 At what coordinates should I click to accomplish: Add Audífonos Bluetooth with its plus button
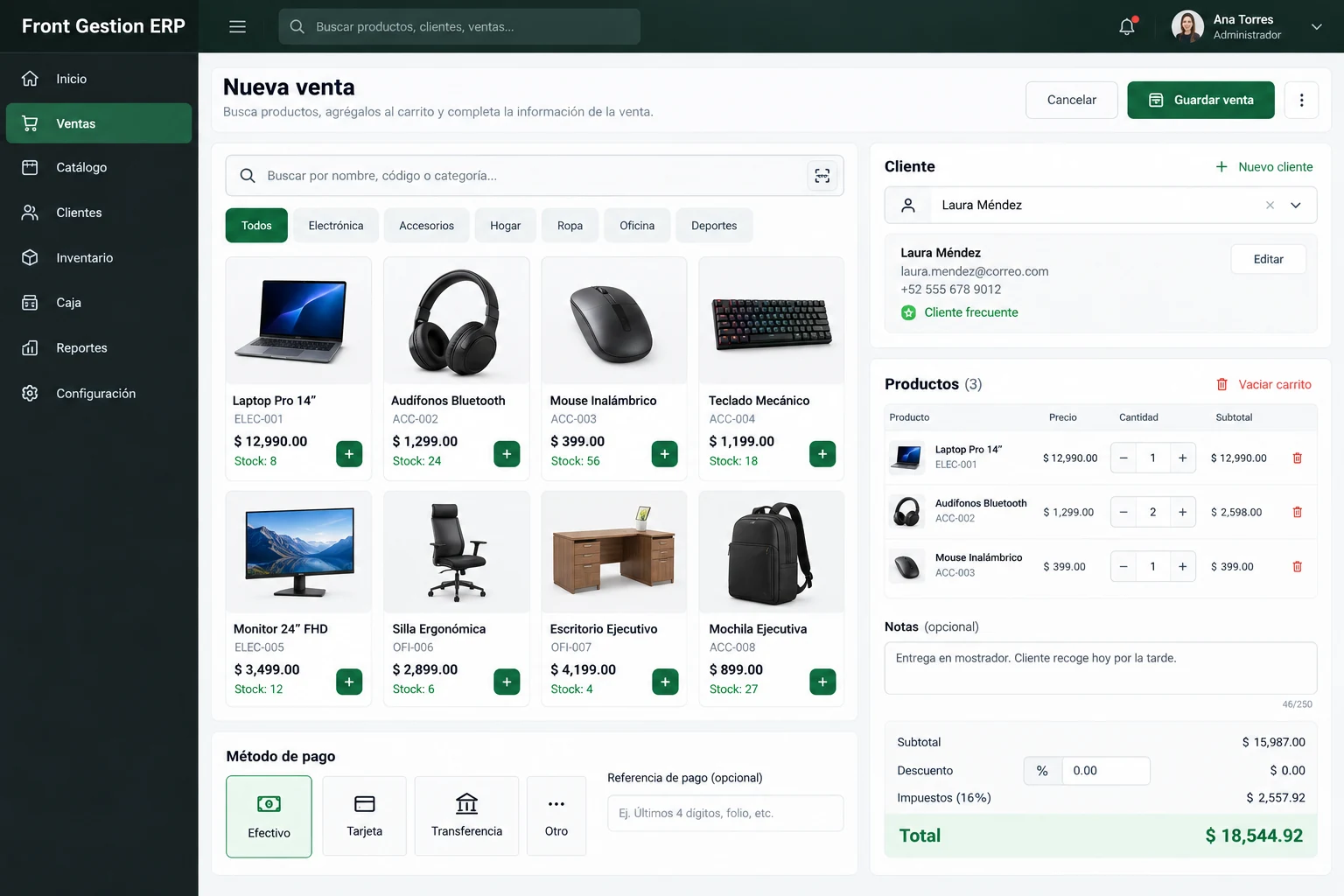click(x=507, y=454)
